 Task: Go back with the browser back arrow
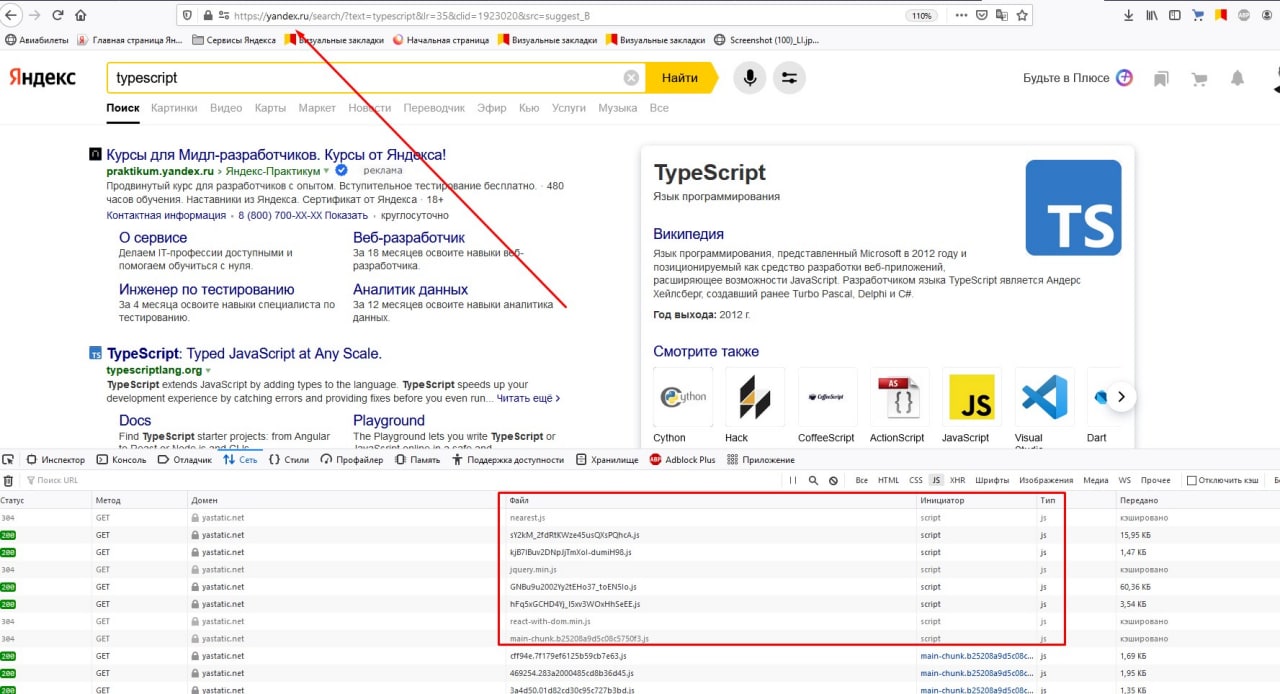[x=12, y=15]
